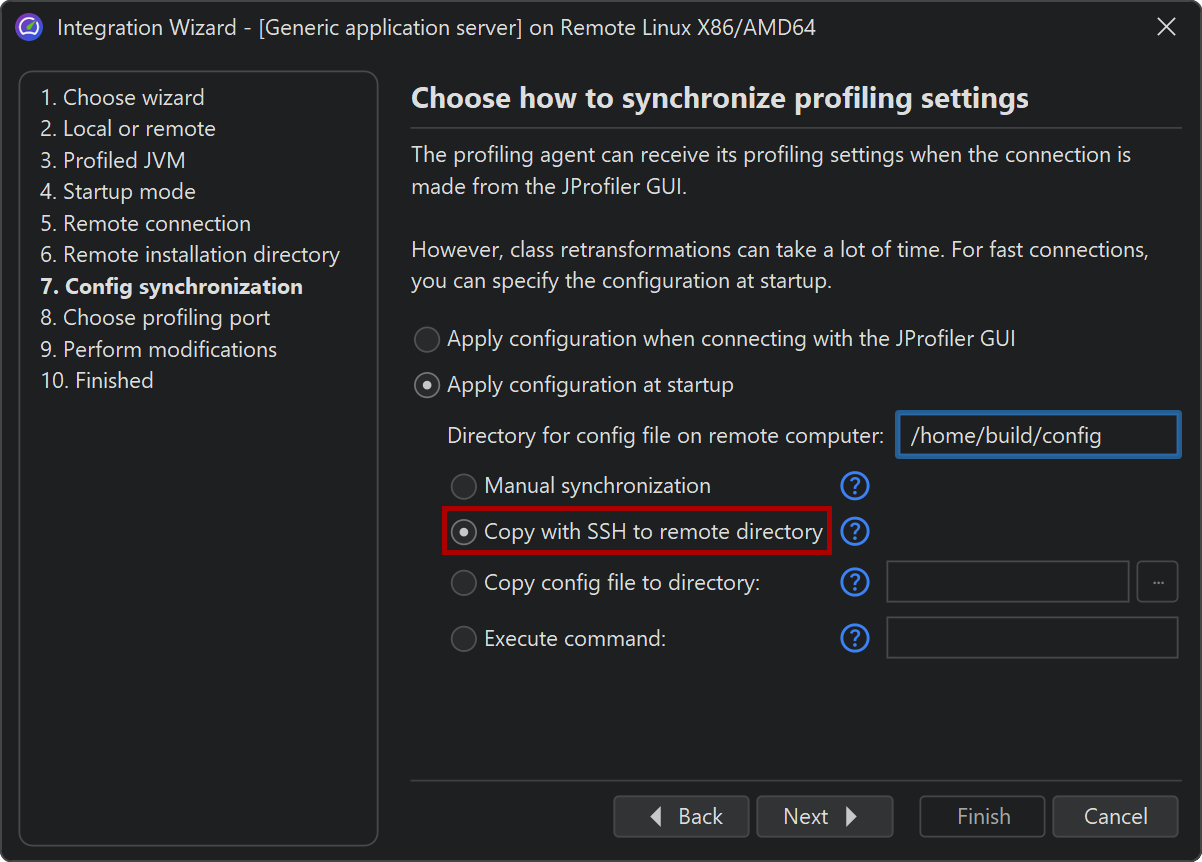Choose Manual synchronization option
Image resolution: width=1202 pixels, height=862 pixels.
click(463, 487)
